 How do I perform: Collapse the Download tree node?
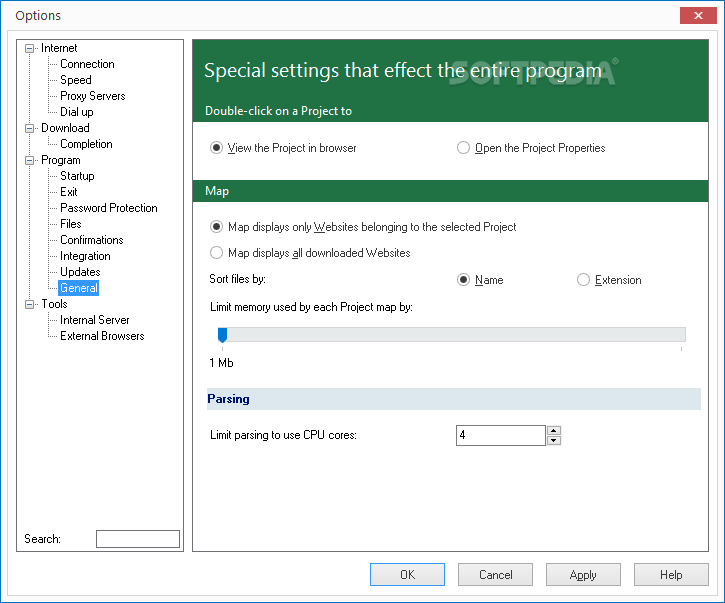point(30,128)
